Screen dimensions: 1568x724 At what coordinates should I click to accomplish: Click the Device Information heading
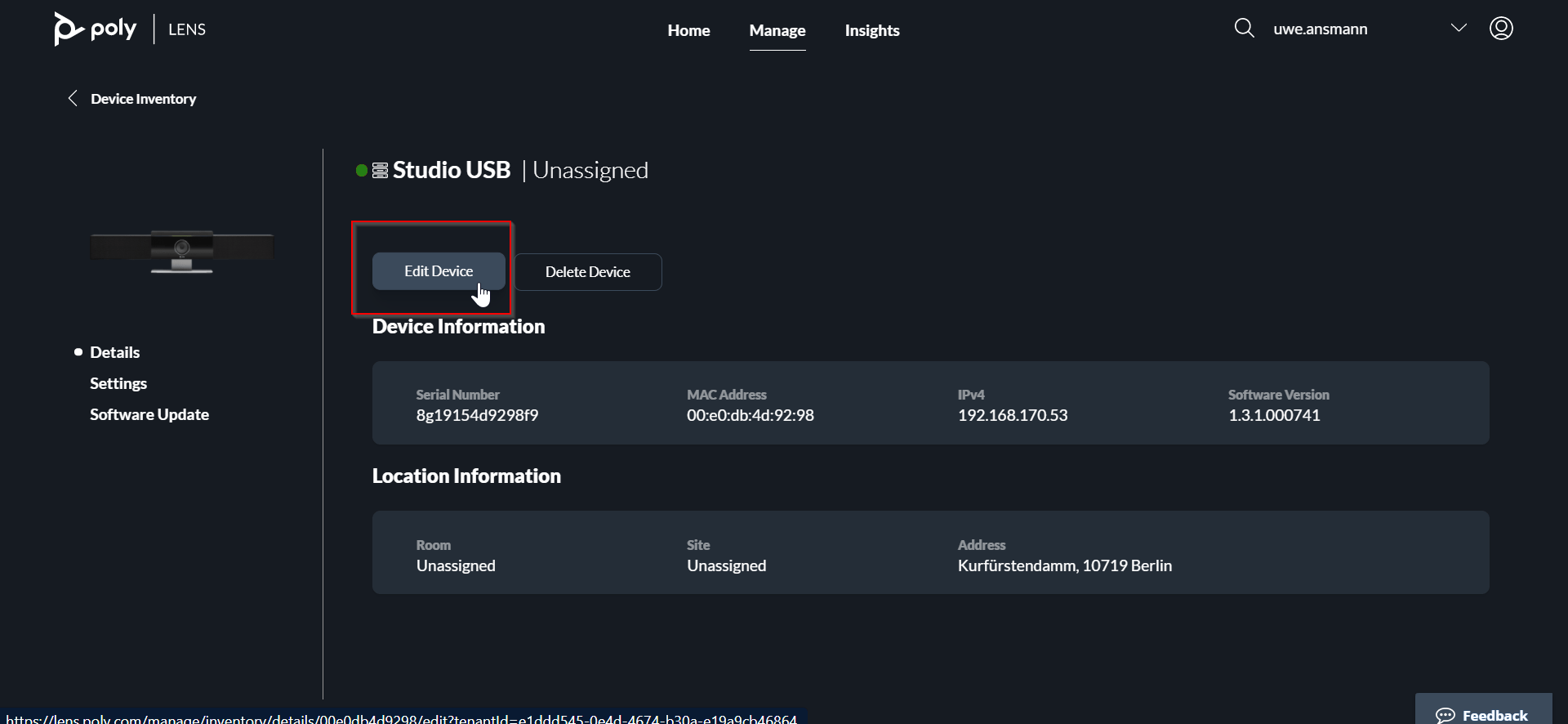[458, 327]
